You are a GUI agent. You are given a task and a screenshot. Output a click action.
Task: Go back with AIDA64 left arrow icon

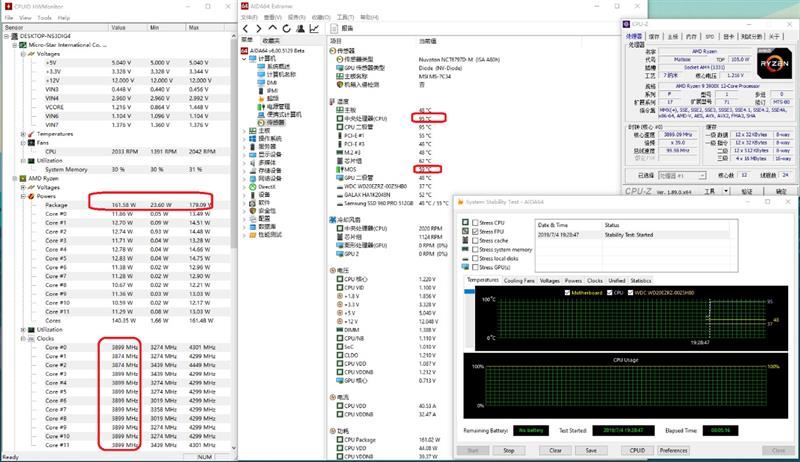tap(246, 29)
